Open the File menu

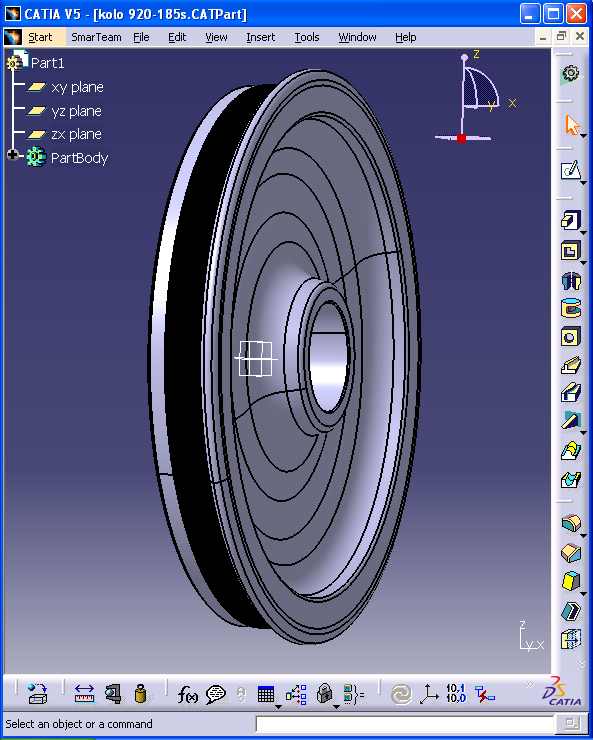coord(141,37)
